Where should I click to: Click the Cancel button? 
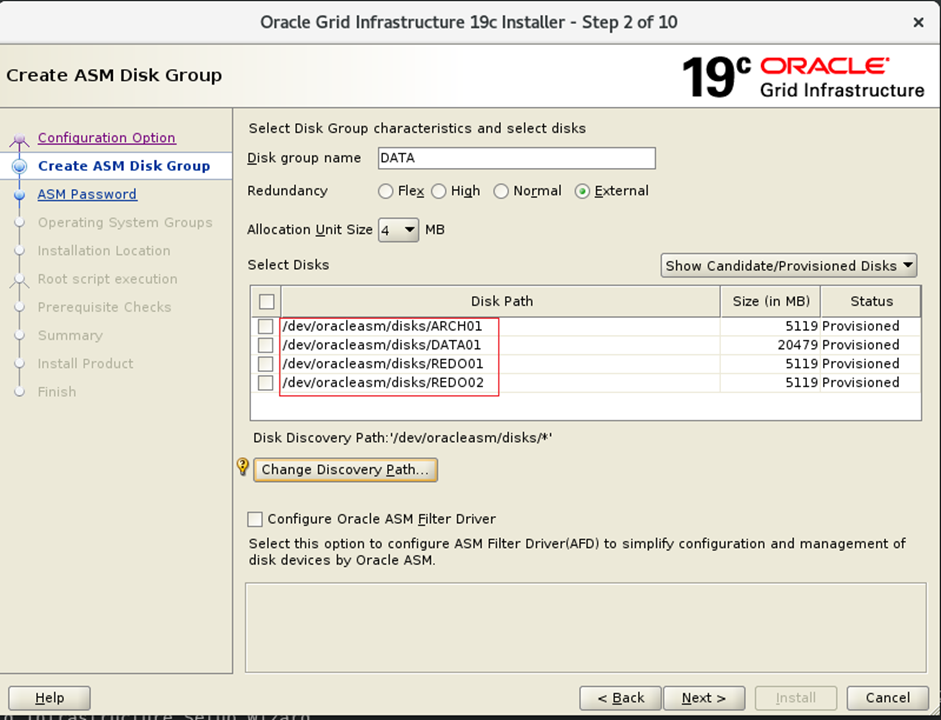(x=888, y=698)
